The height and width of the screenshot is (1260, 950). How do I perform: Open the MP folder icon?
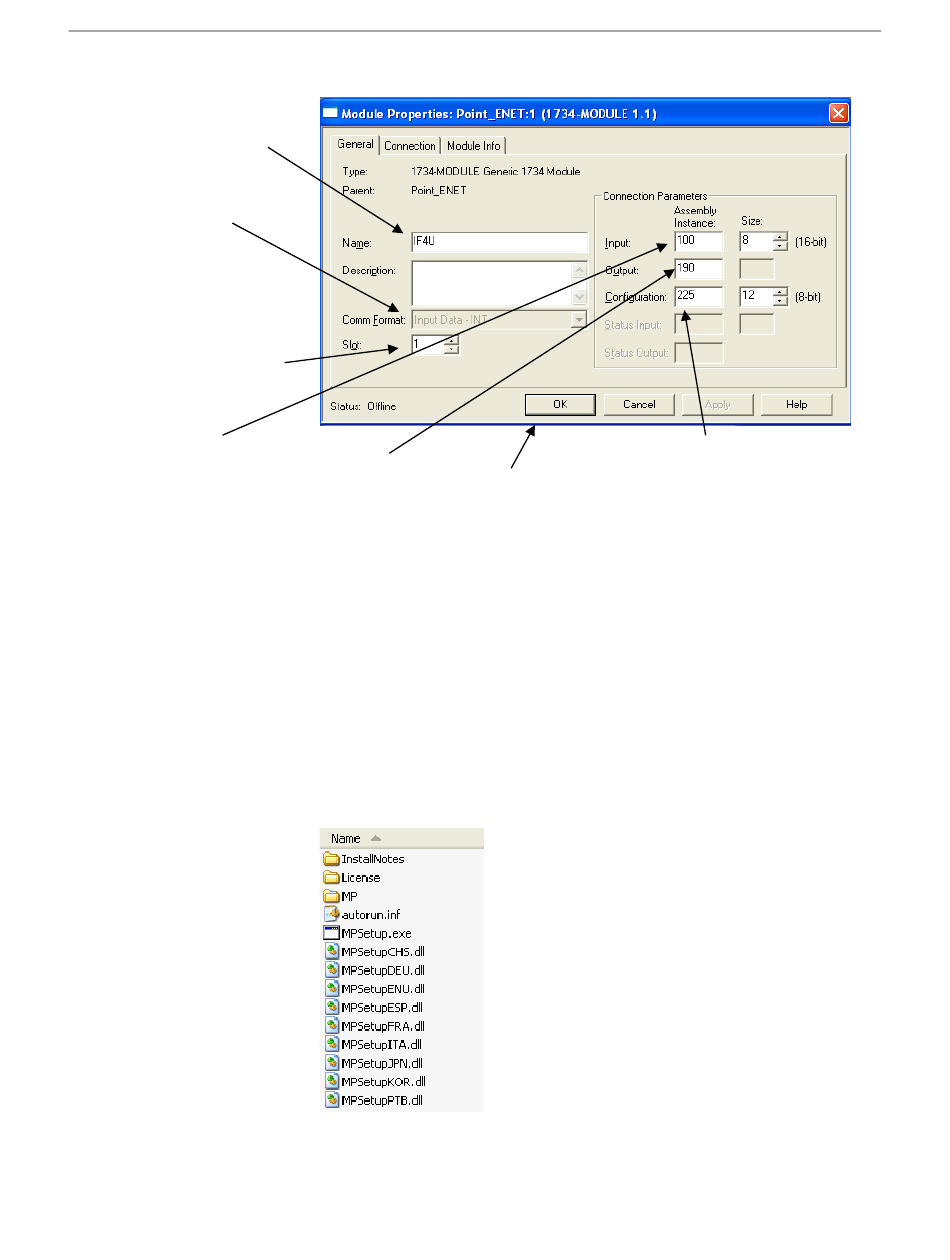pyautogui.click(x=332, y=896)
